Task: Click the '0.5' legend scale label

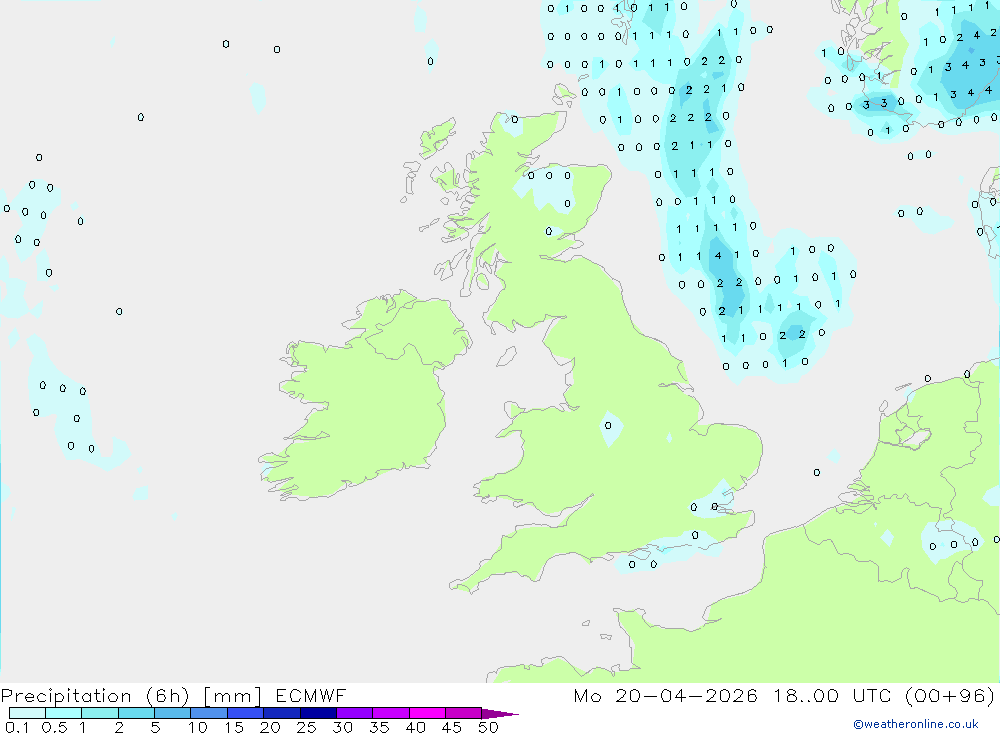Action: pyautogui.click(x=54, y=727)
